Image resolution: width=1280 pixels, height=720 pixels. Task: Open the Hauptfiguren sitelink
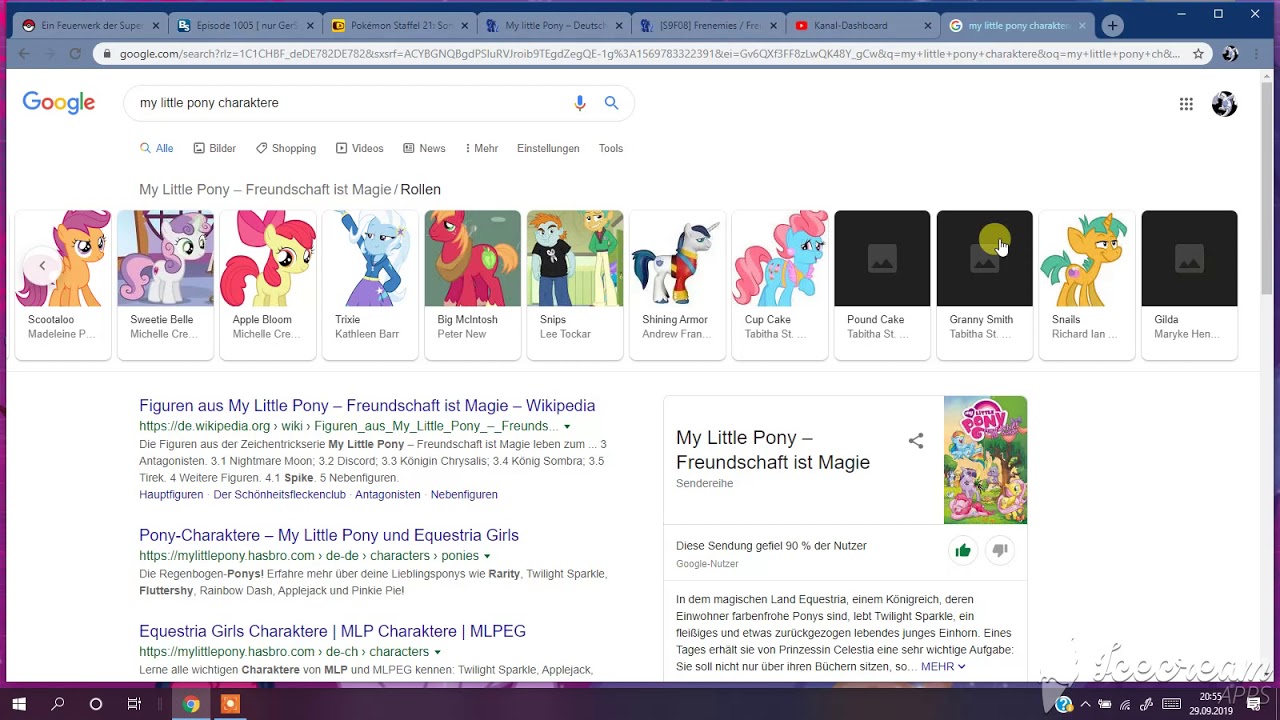point(171,495)
